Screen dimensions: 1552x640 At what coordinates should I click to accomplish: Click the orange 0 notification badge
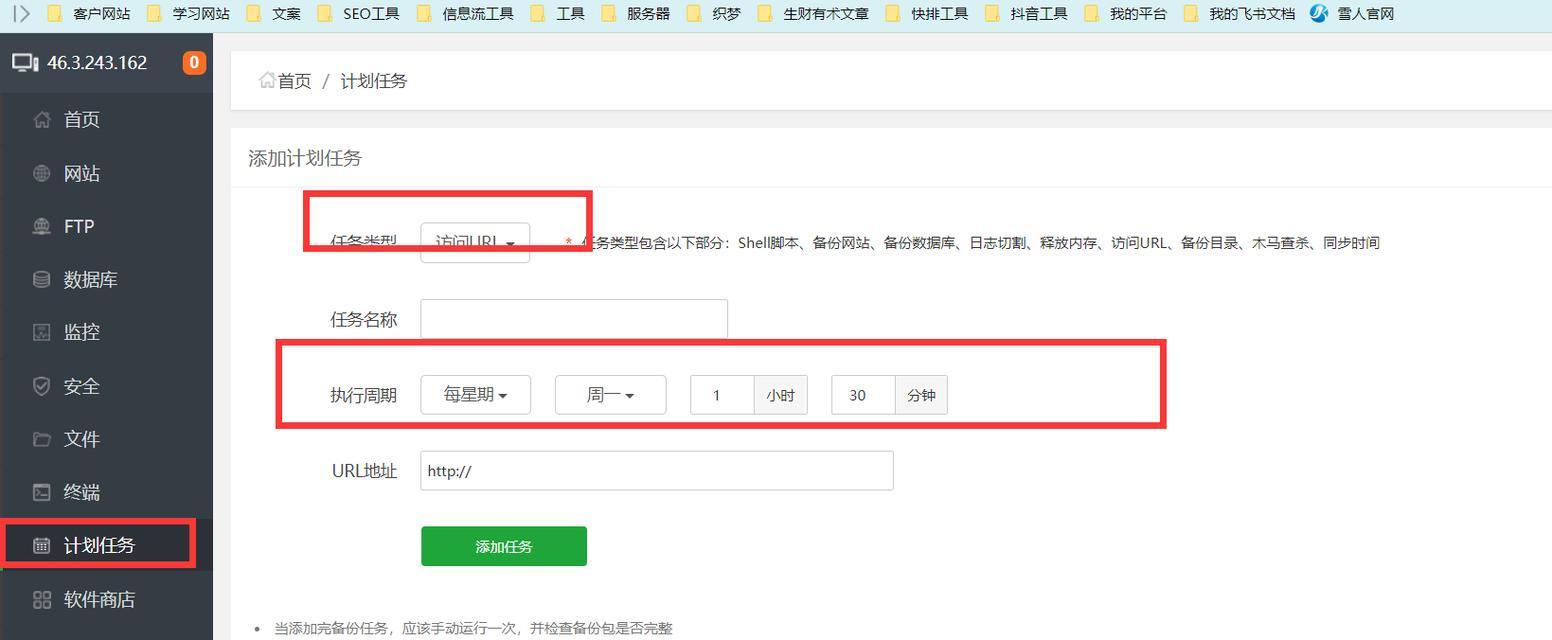(193, 61)
